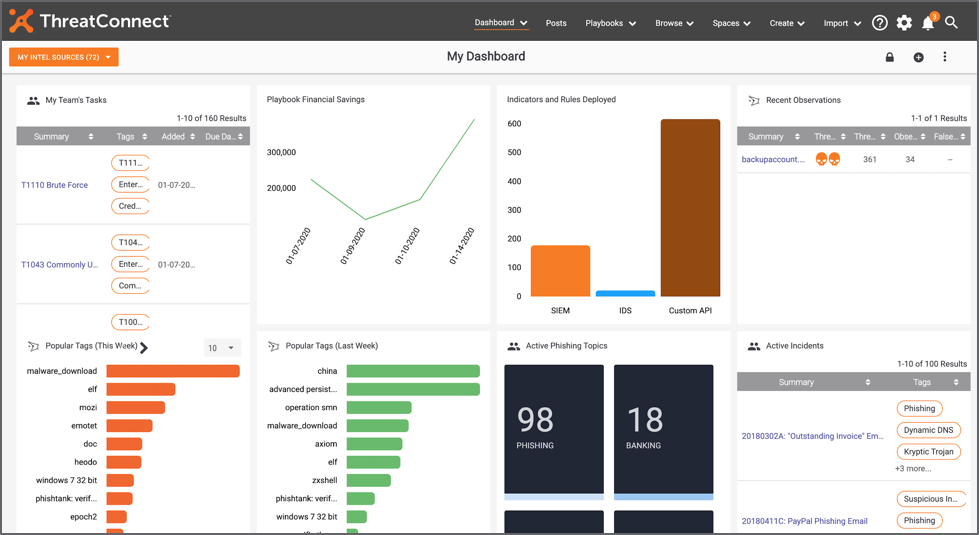
Task: Open the 10 results count dropdown
Action: pyautogui.click(x=222, y=348)
